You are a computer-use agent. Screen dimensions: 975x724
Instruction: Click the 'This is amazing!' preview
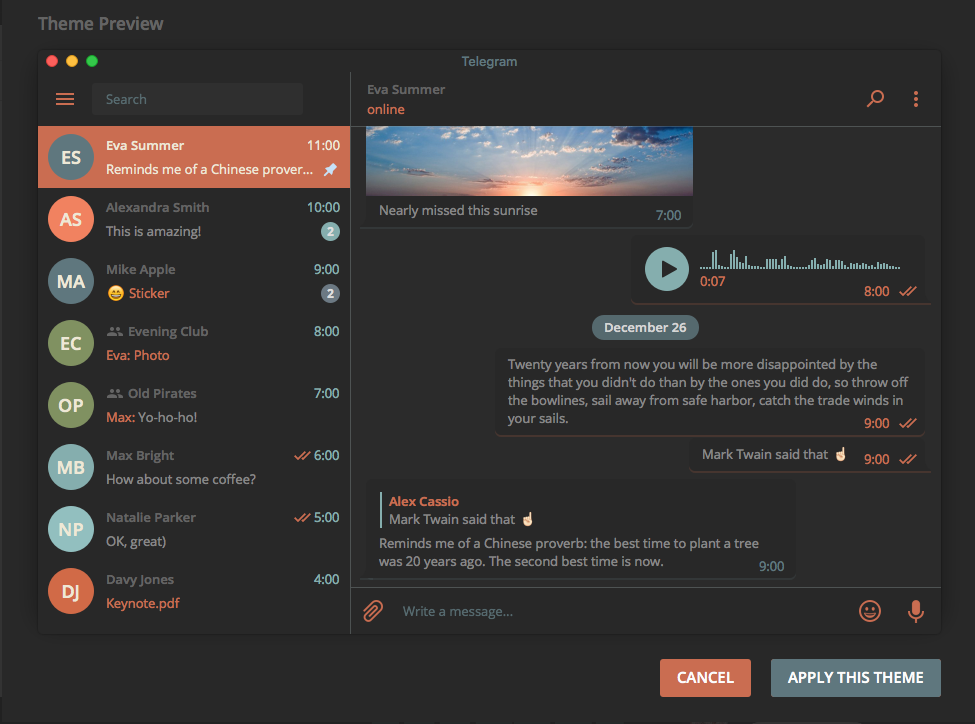tap(153, 231)
